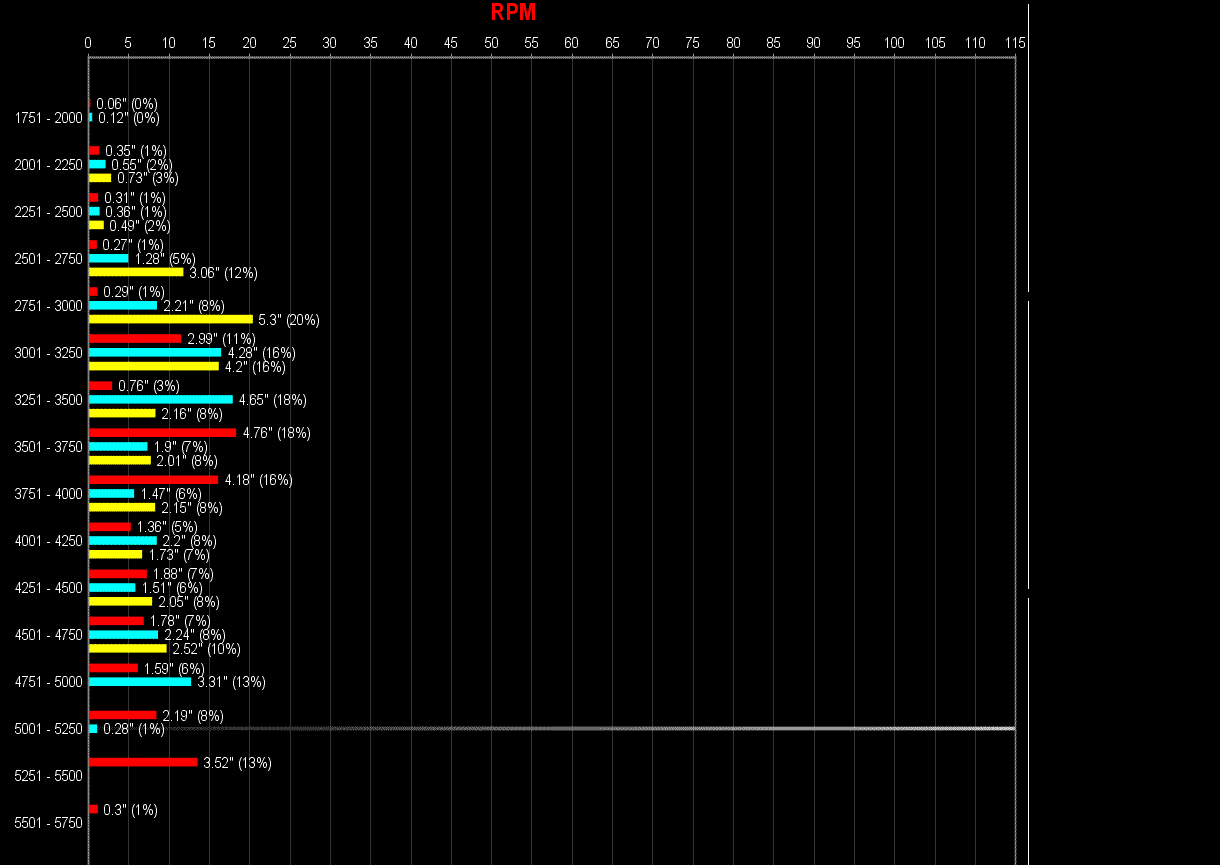
Task: Click the "5501 - 5750" row label
Action: (x=48, y=823)
